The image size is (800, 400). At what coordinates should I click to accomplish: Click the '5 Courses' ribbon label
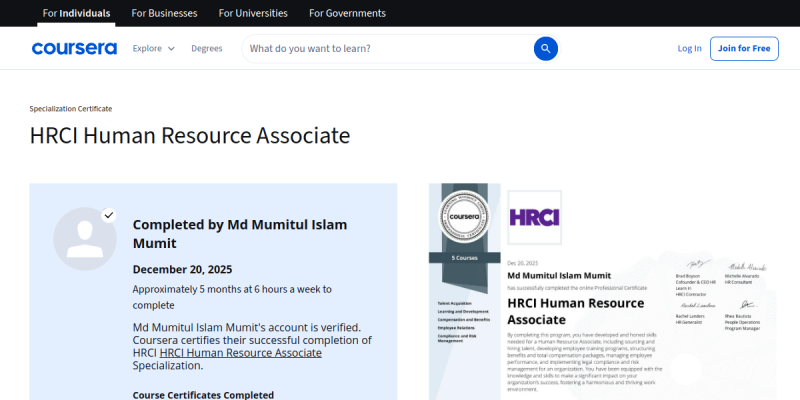point(464,258)
